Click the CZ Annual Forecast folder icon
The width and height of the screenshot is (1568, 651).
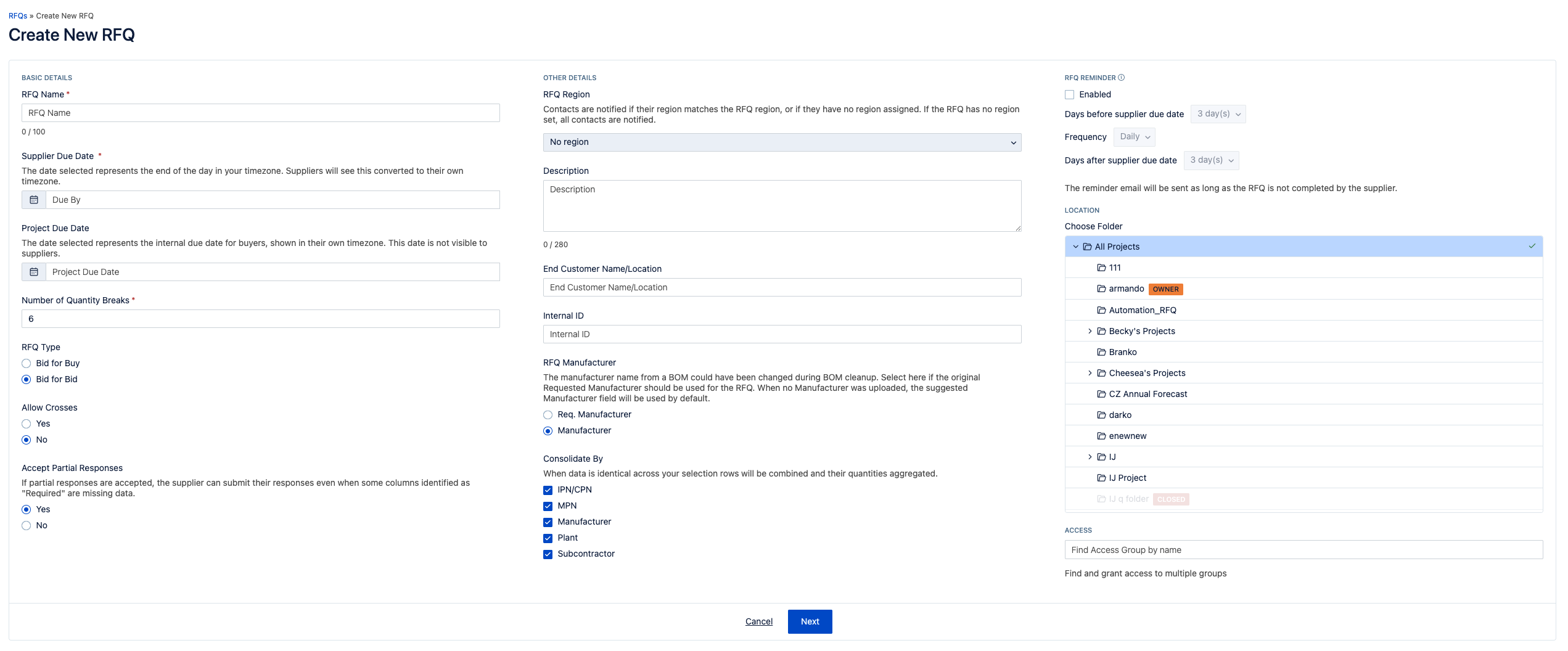pyautogui.click(x=1101, y=394)
